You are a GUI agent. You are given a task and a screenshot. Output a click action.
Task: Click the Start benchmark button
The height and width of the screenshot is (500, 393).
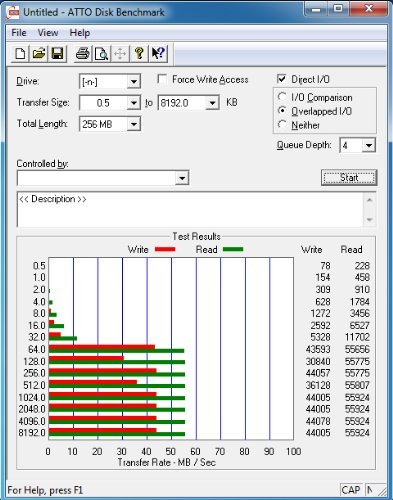349,178
